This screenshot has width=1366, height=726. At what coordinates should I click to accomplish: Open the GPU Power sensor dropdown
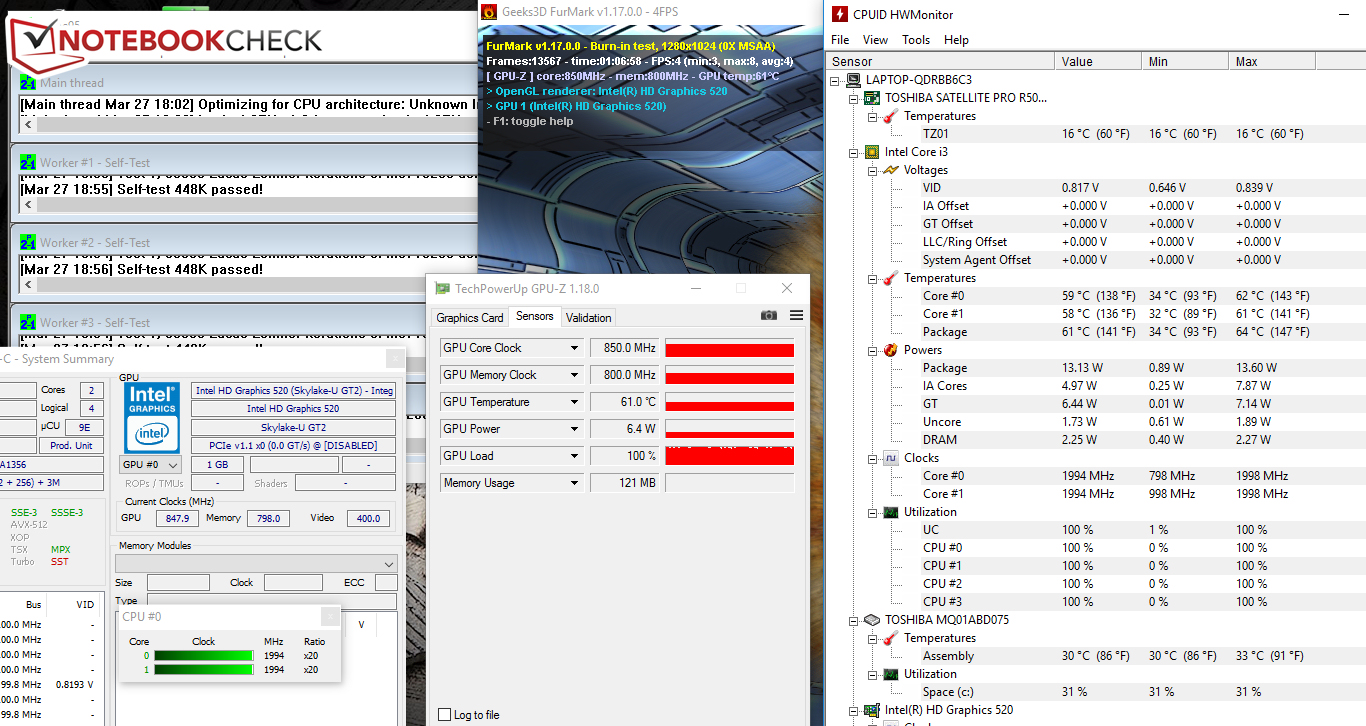[x=574, y=429]
